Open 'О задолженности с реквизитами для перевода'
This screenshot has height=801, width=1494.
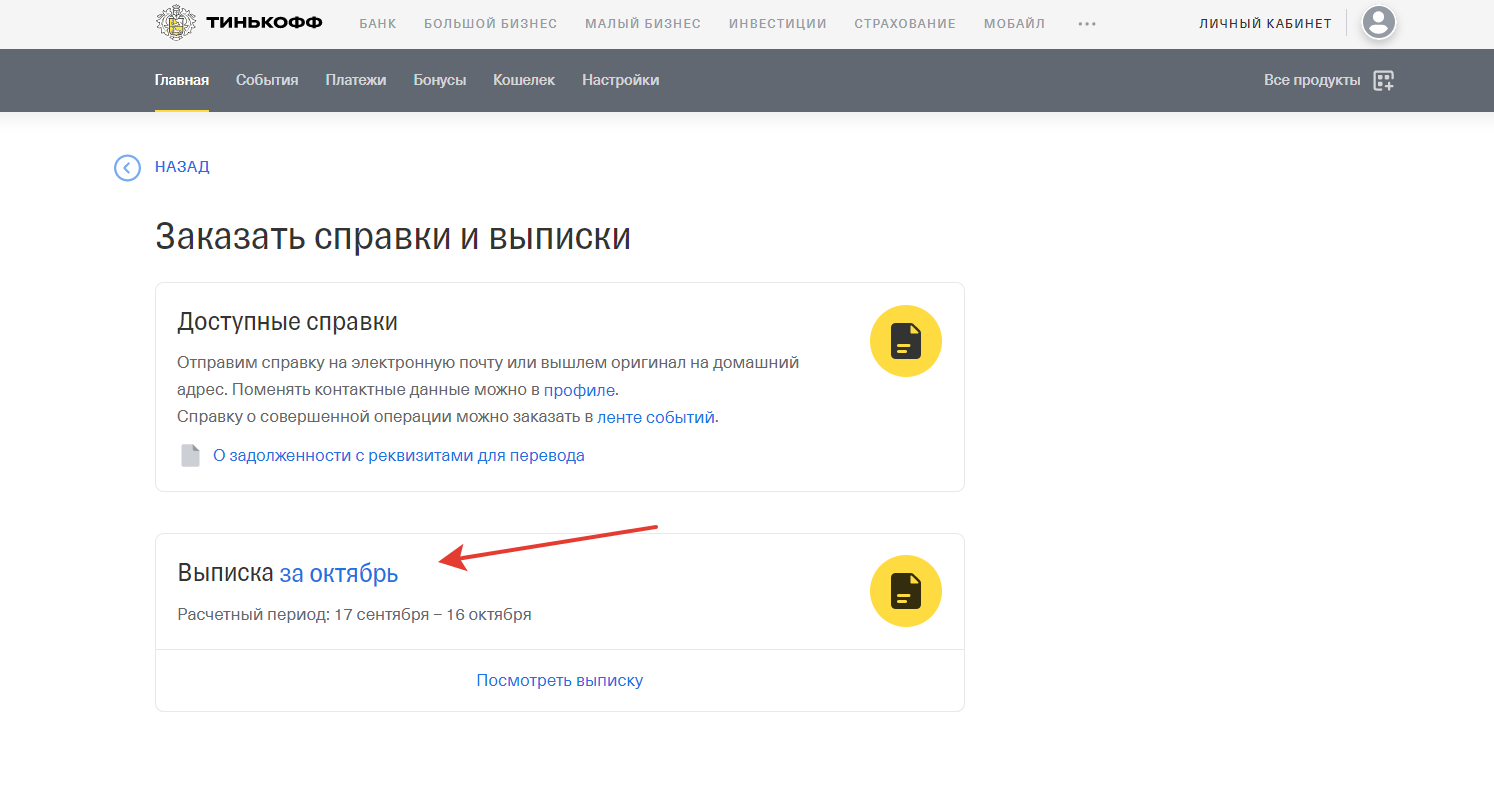coord(398,456)
